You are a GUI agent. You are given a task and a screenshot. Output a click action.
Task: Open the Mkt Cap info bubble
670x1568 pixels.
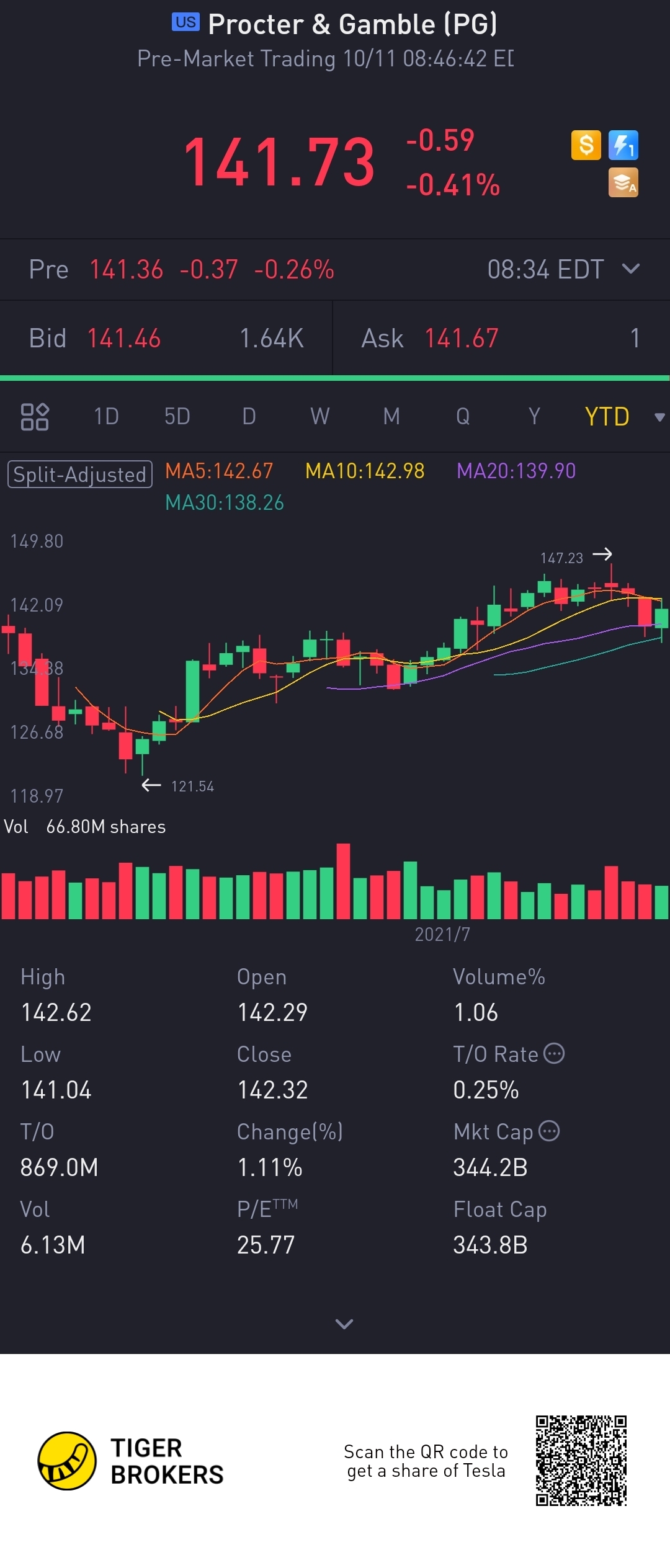pyautogui.click(x=549, y=1131)
